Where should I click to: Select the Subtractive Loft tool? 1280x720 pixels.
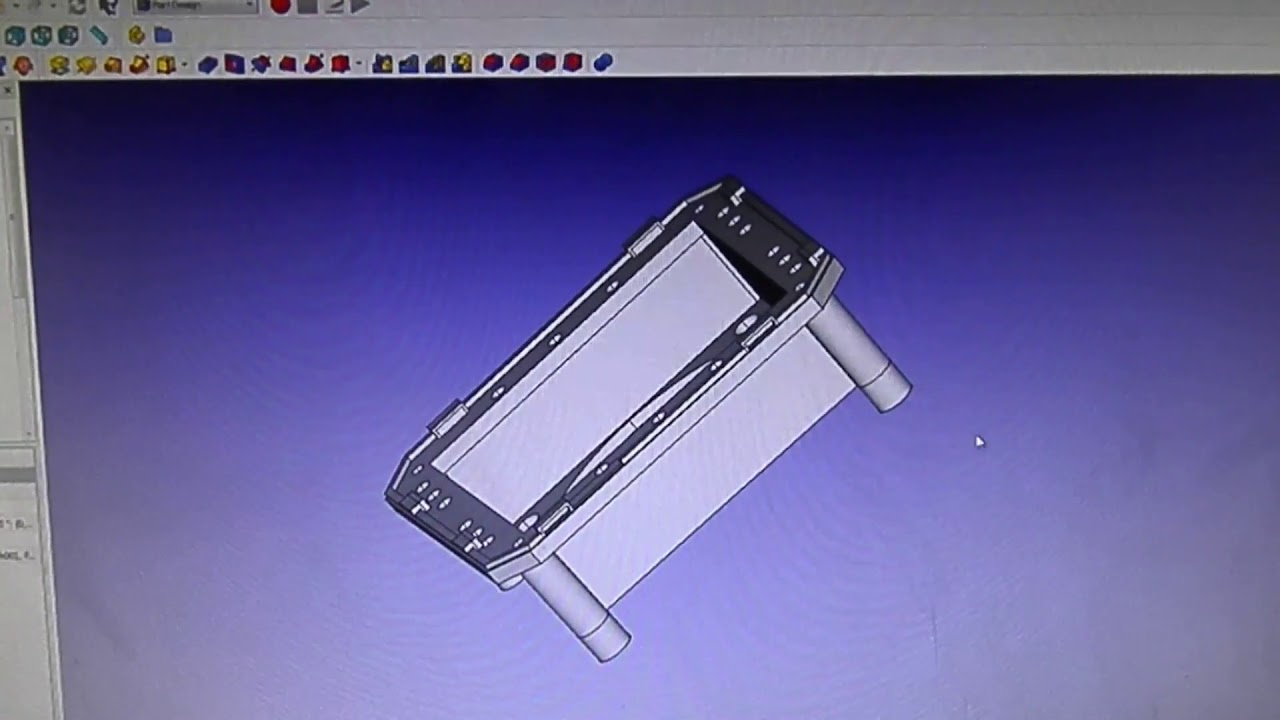(x=287, y=65)
